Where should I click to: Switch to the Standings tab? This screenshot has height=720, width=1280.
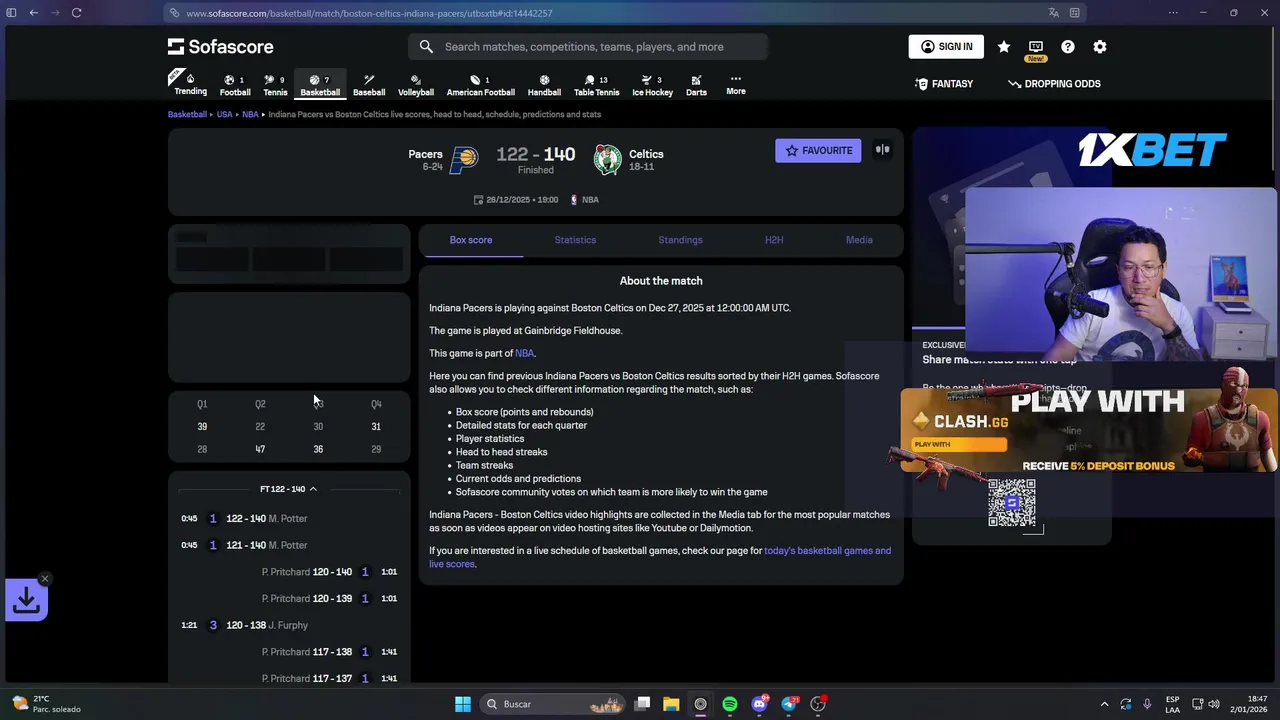point(680,240)
